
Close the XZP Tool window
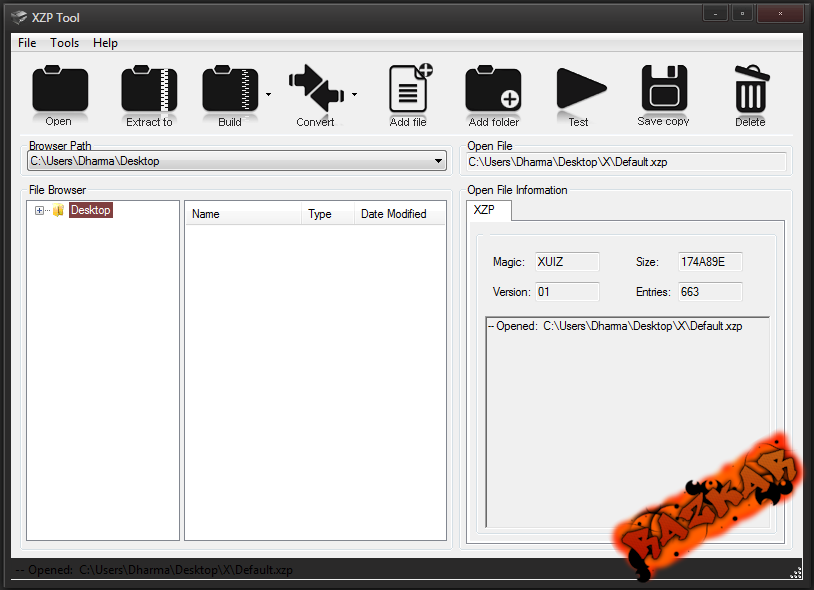tap(780, 14)
